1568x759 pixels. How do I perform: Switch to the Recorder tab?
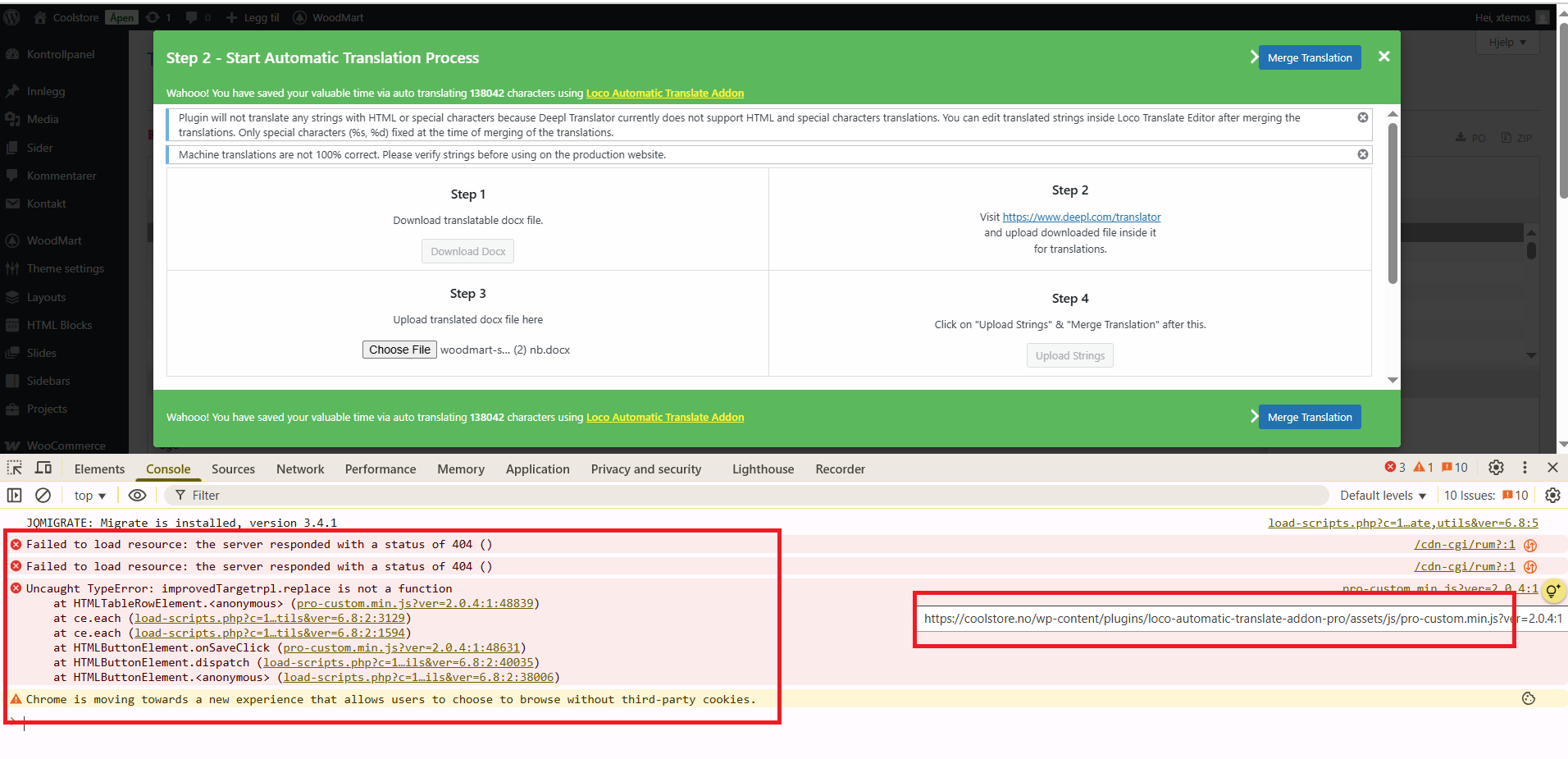(x=840, y=469)
